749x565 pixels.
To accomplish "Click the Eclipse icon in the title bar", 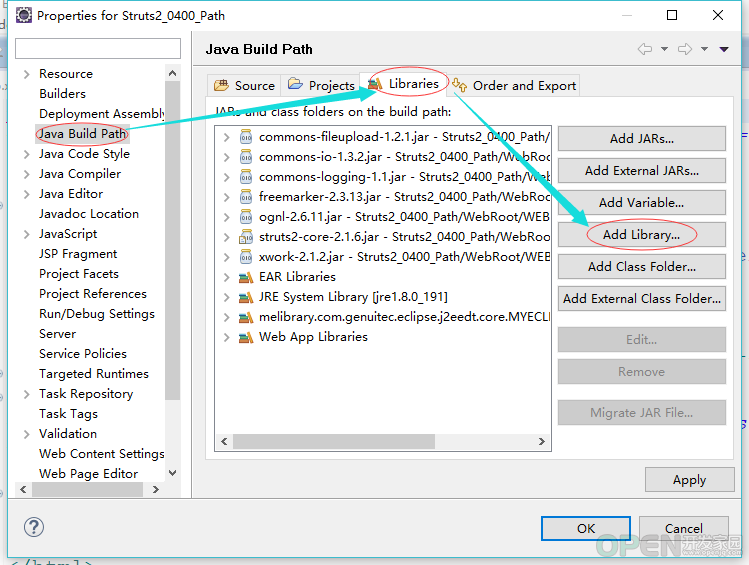I will pyautogui.click(x=24, y=15).
